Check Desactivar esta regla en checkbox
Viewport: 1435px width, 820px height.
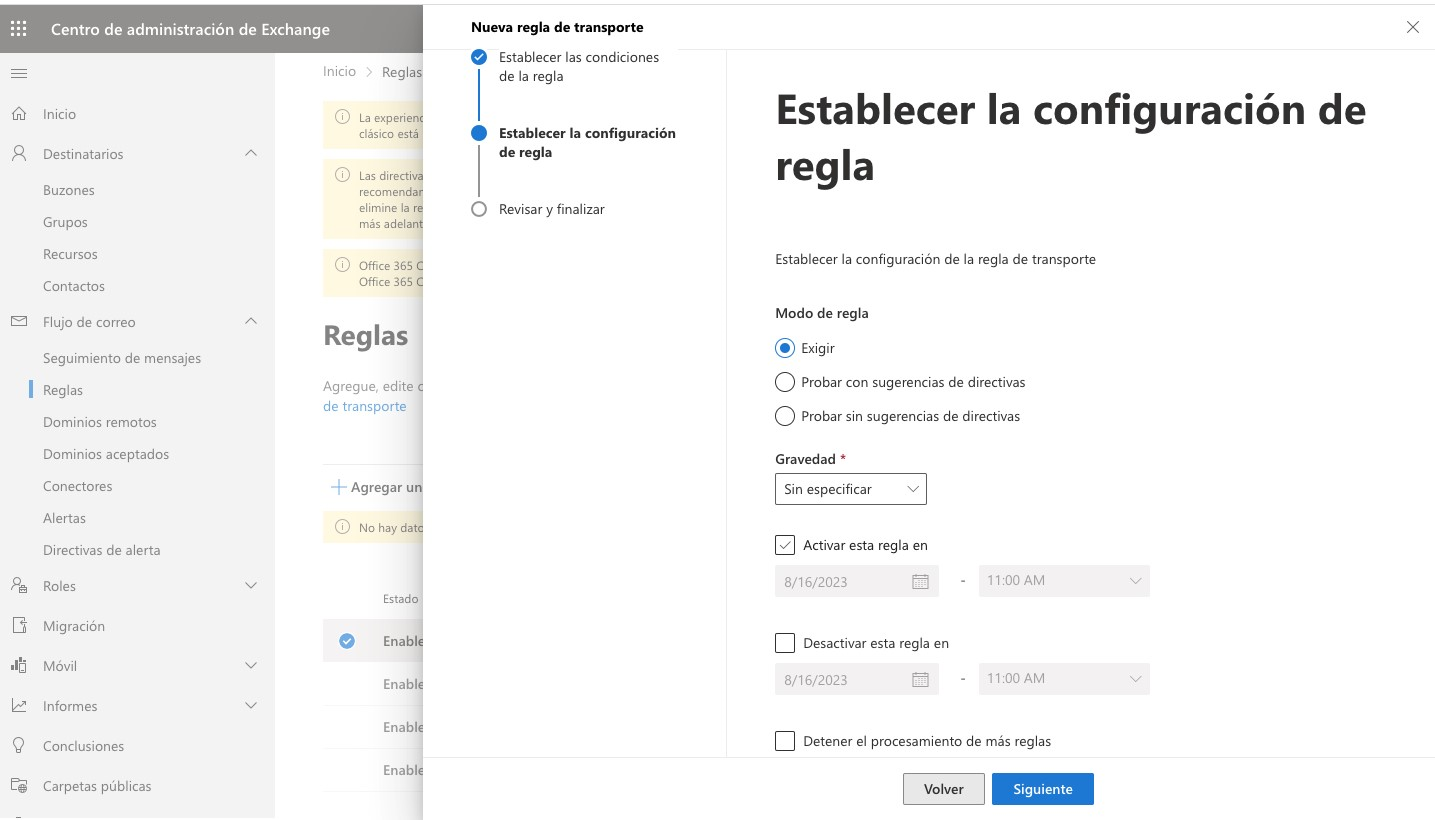[x=785, y=643]
